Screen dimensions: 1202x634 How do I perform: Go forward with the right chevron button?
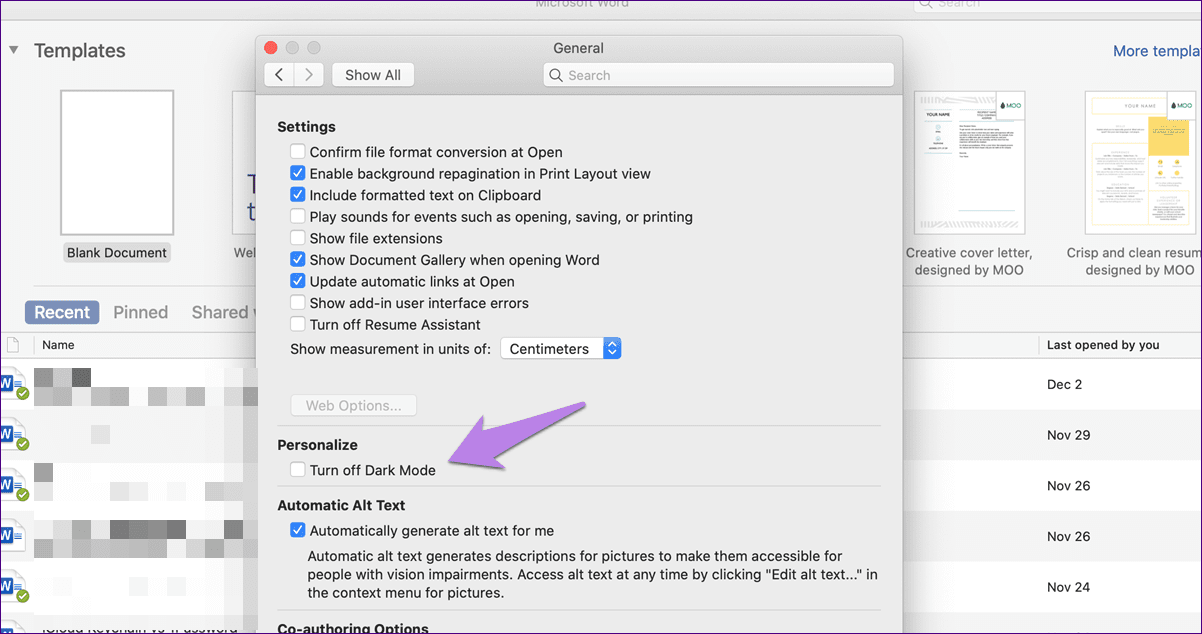tap(309, 75)
